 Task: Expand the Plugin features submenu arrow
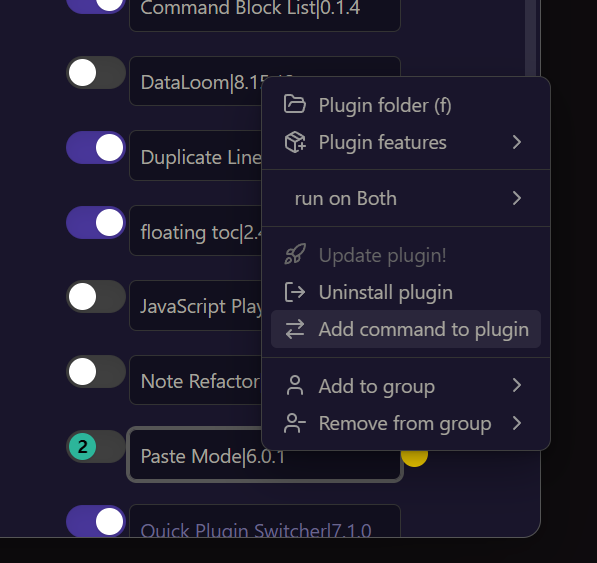(x=517, y=142)
